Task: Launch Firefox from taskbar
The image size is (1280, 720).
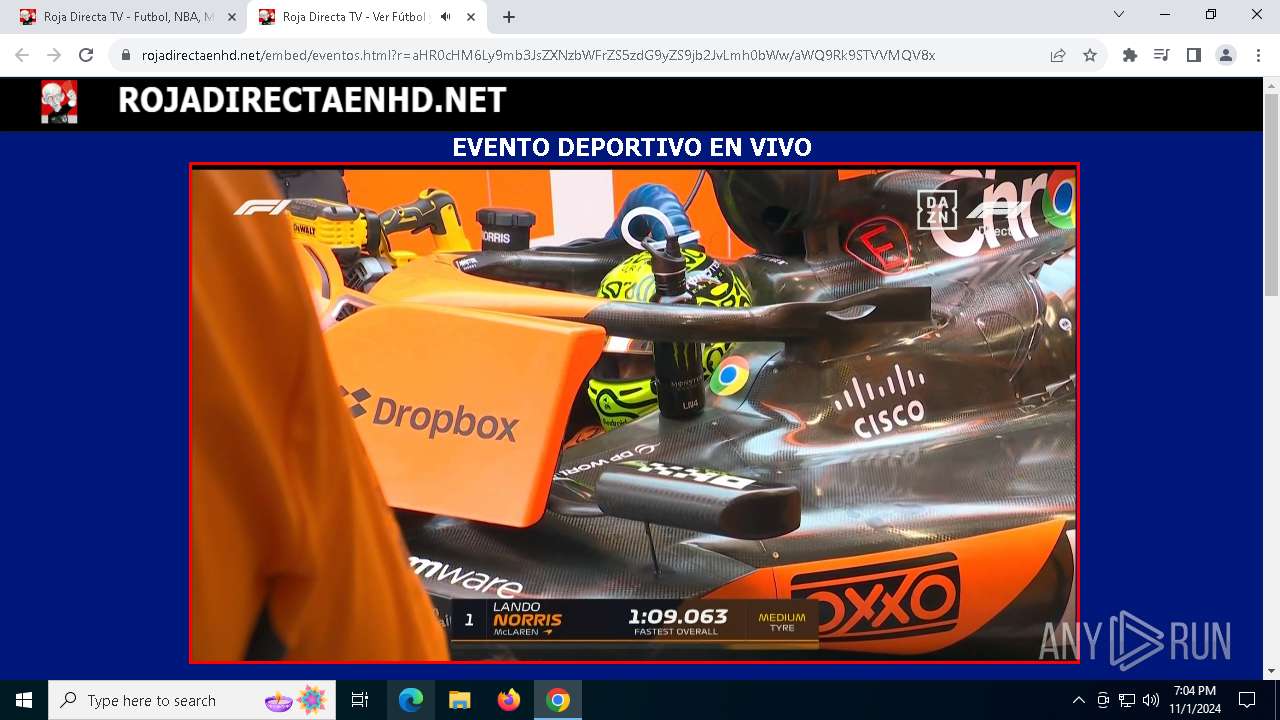Action: coord(509,700)
